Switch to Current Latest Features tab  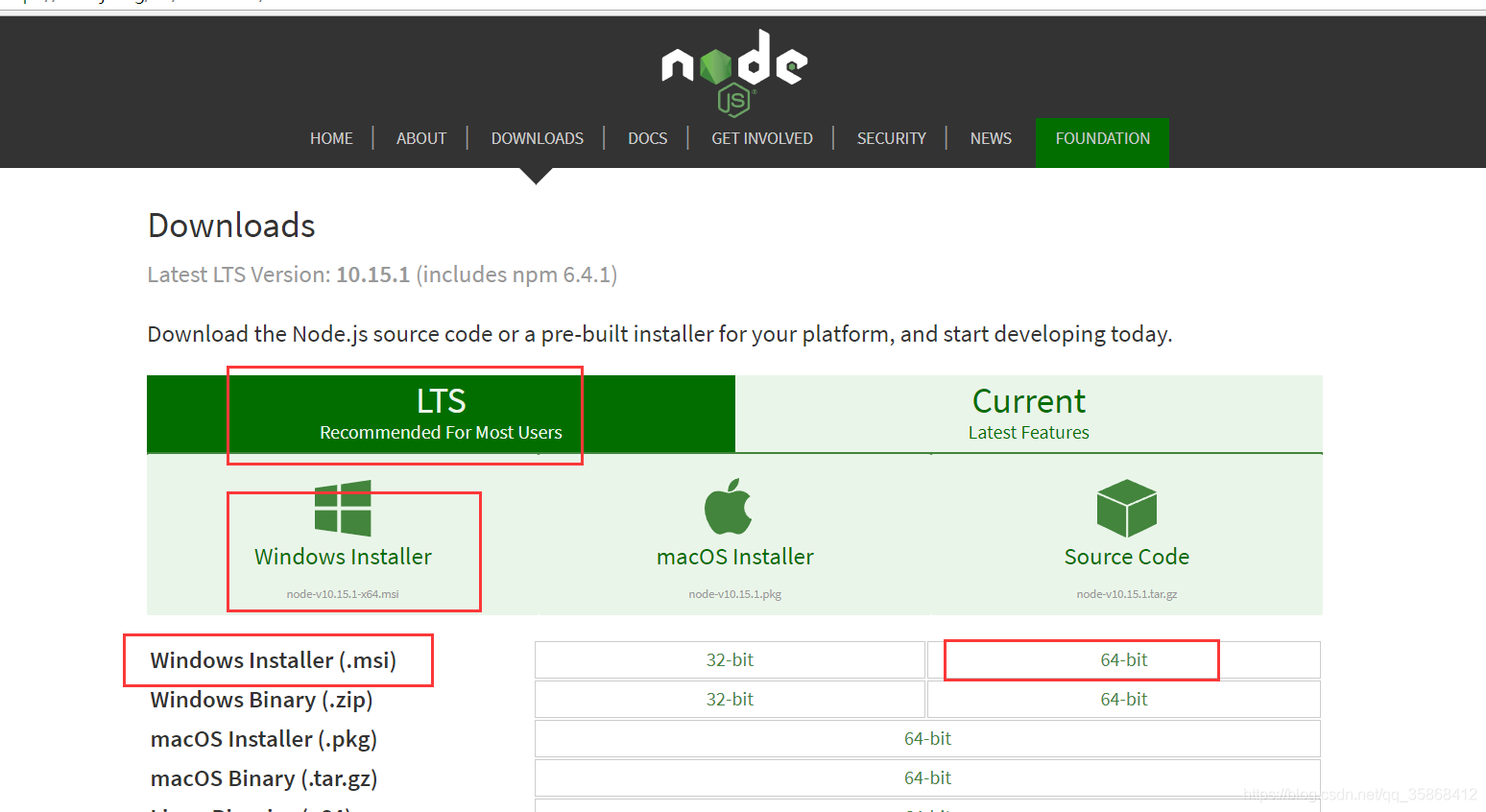[1029, 414]
